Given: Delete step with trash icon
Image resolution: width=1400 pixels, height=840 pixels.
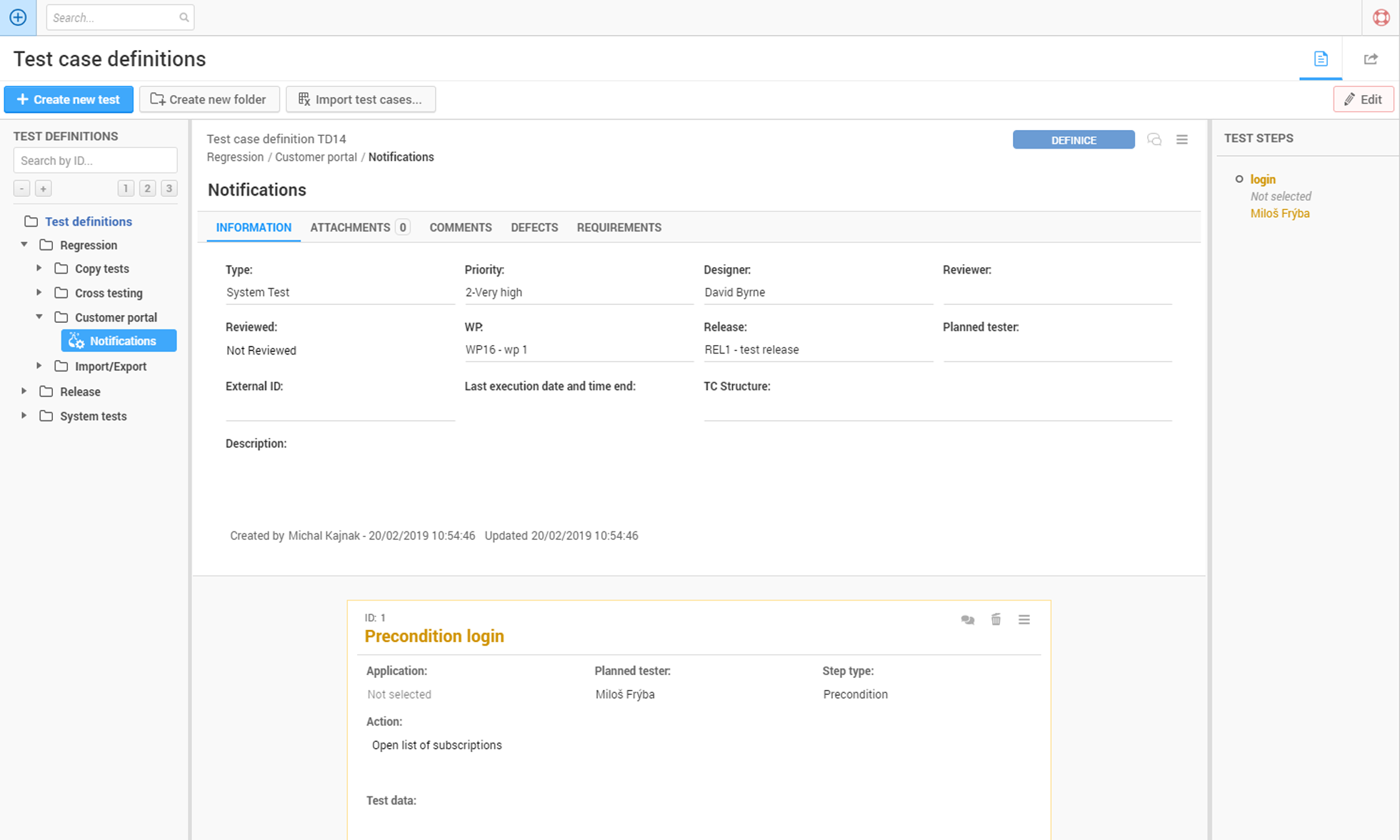Looking at the screenshot, I should (996, 619).
